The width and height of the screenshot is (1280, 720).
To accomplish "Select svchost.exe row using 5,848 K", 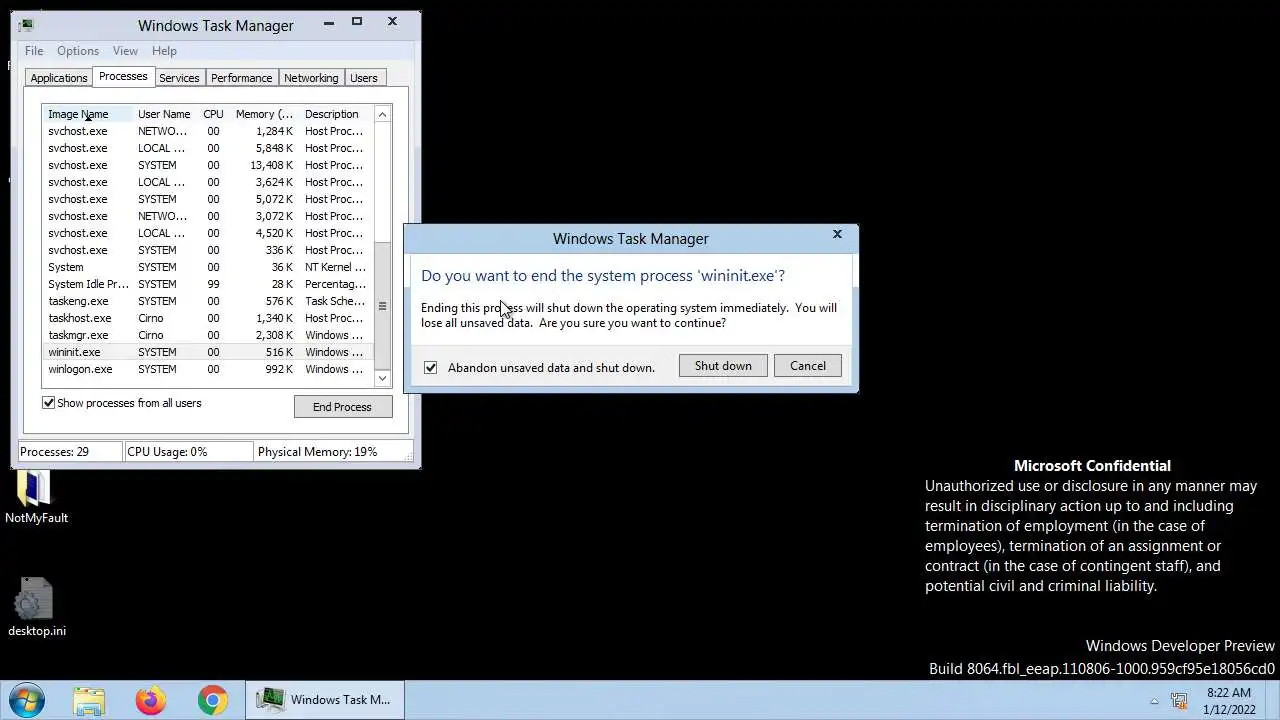I will [x=208, y=148].
